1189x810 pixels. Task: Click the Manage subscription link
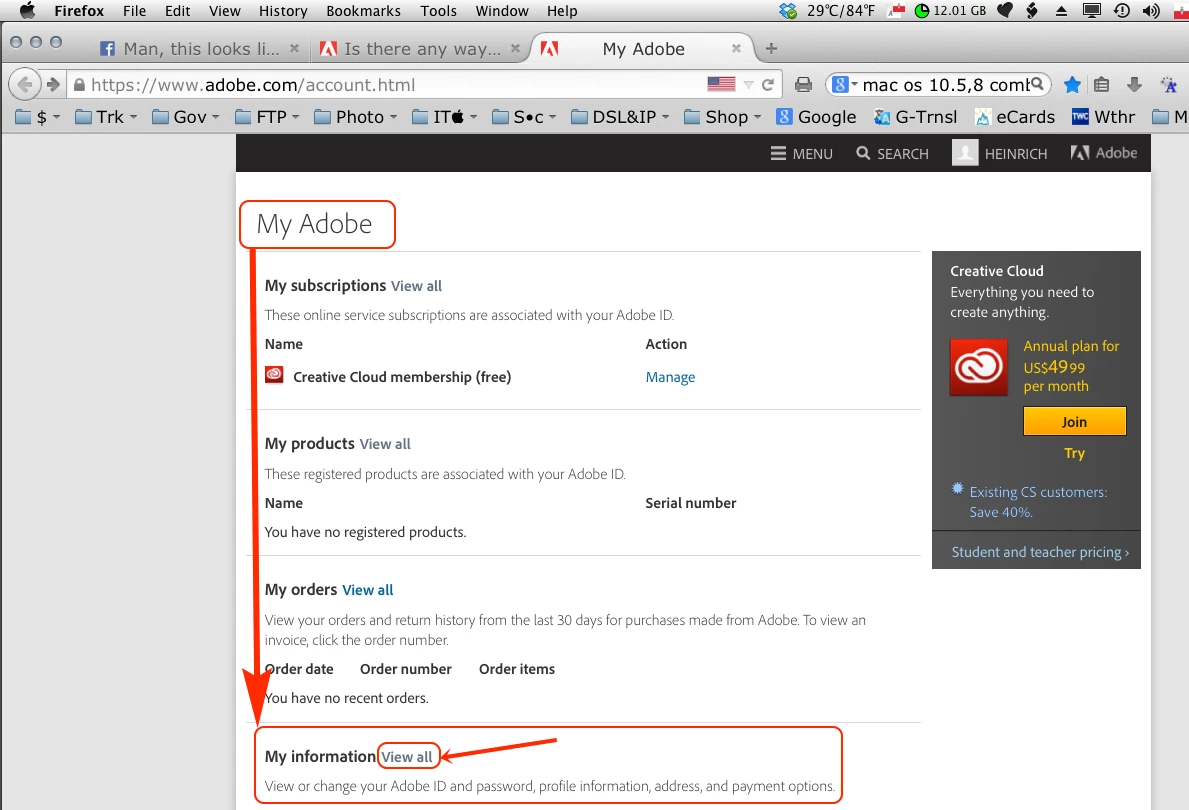pyautogui.click(x=670, y=377)
